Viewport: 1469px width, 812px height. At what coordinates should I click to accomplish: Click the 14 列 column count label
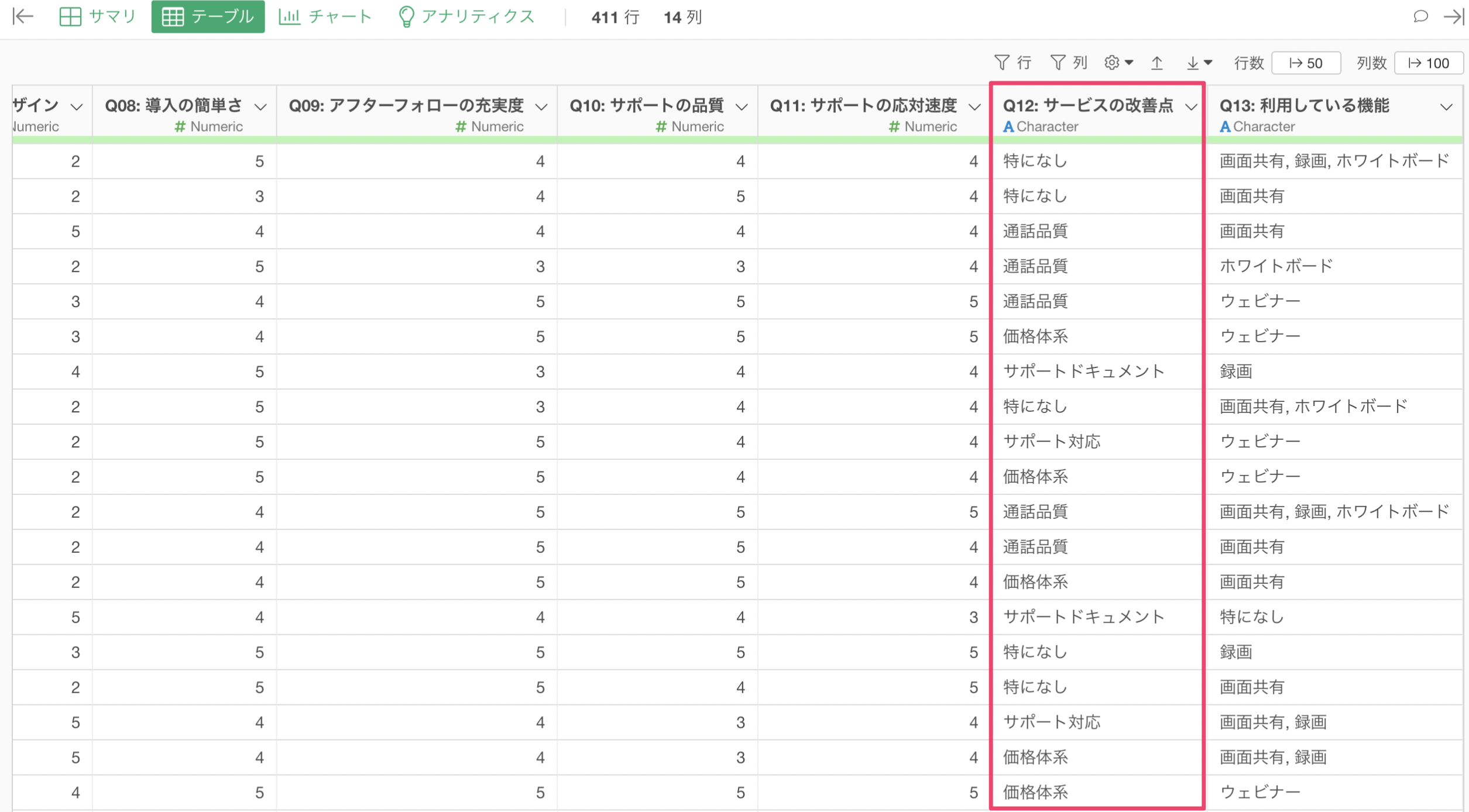(682, 17)
